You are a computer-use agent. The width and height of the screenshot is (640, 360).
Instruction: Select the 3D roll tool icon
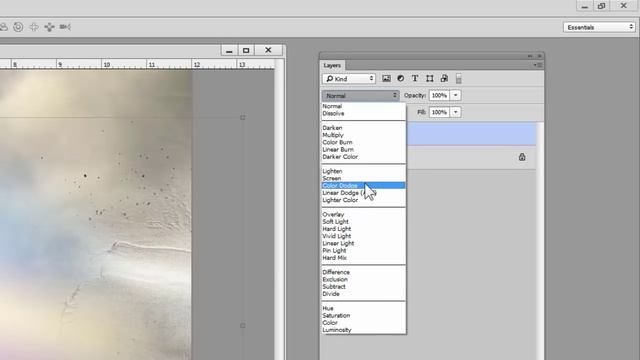[18, 27]
